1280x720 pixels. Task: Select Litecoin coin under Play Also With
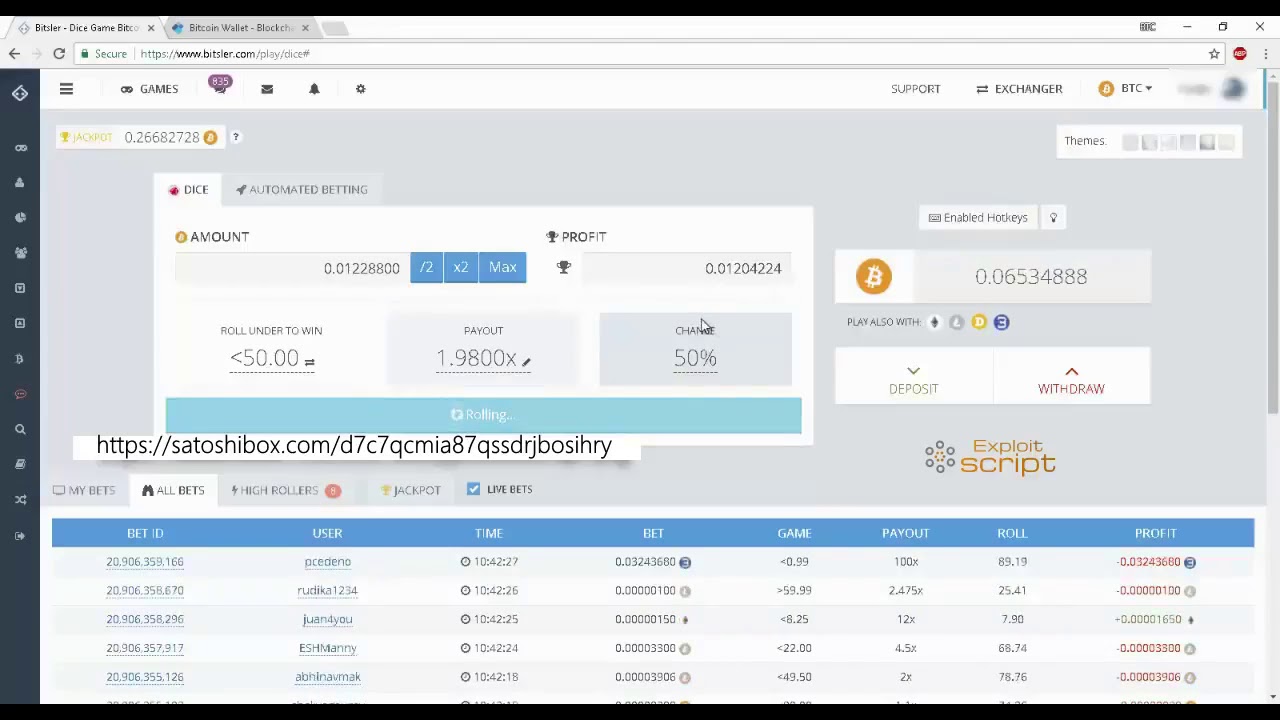956,322
